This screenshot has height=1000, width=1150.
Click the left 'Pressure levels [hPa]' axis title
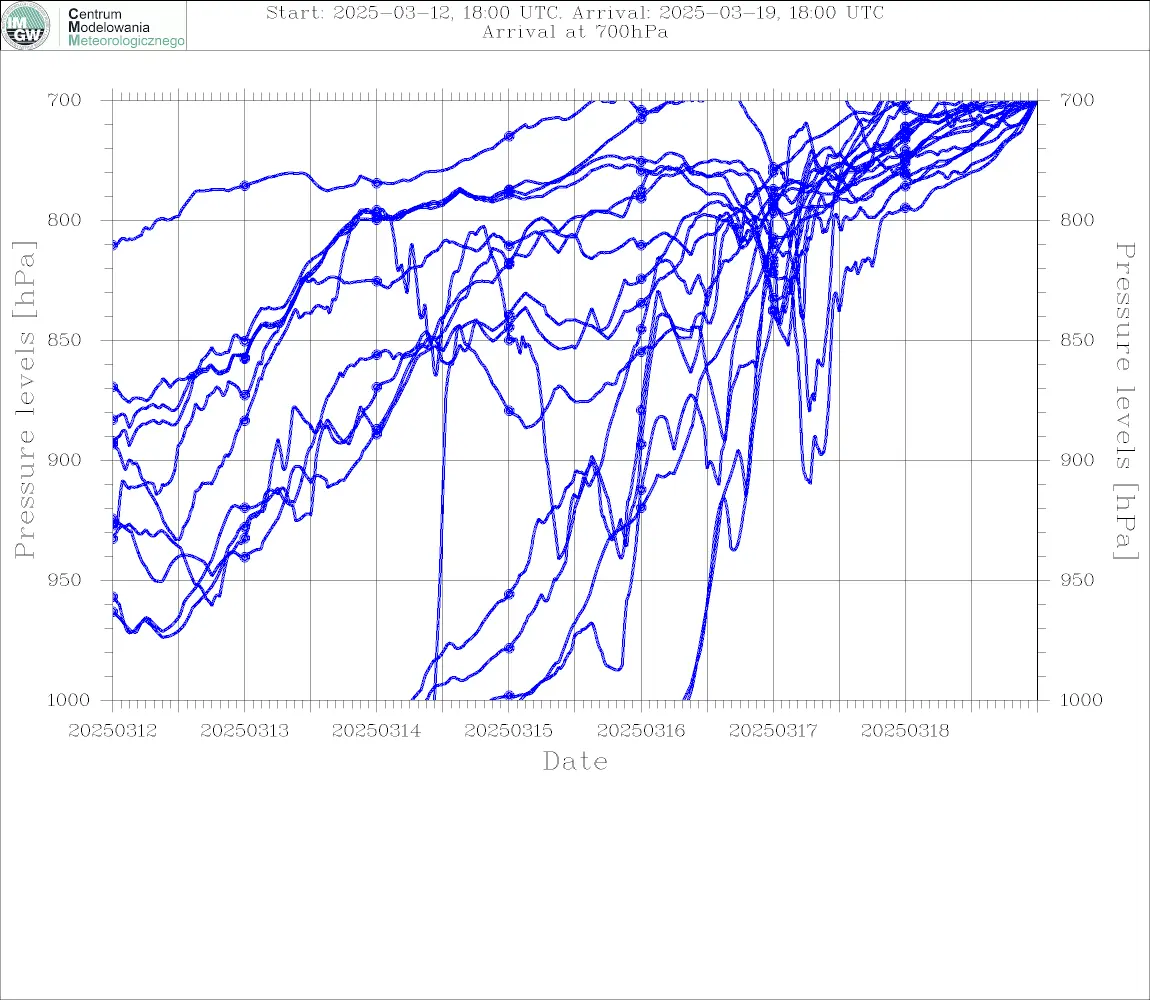click(25, 400)
